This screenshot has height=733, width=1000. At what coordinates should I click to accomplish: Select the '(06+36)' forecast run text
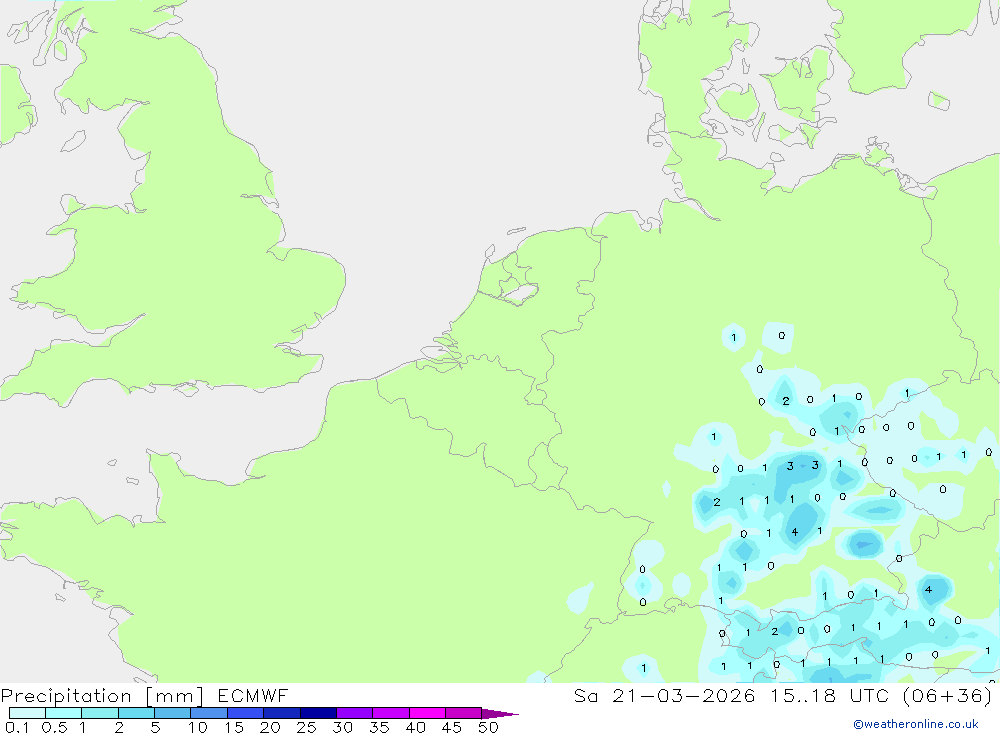tap(948, 695)
